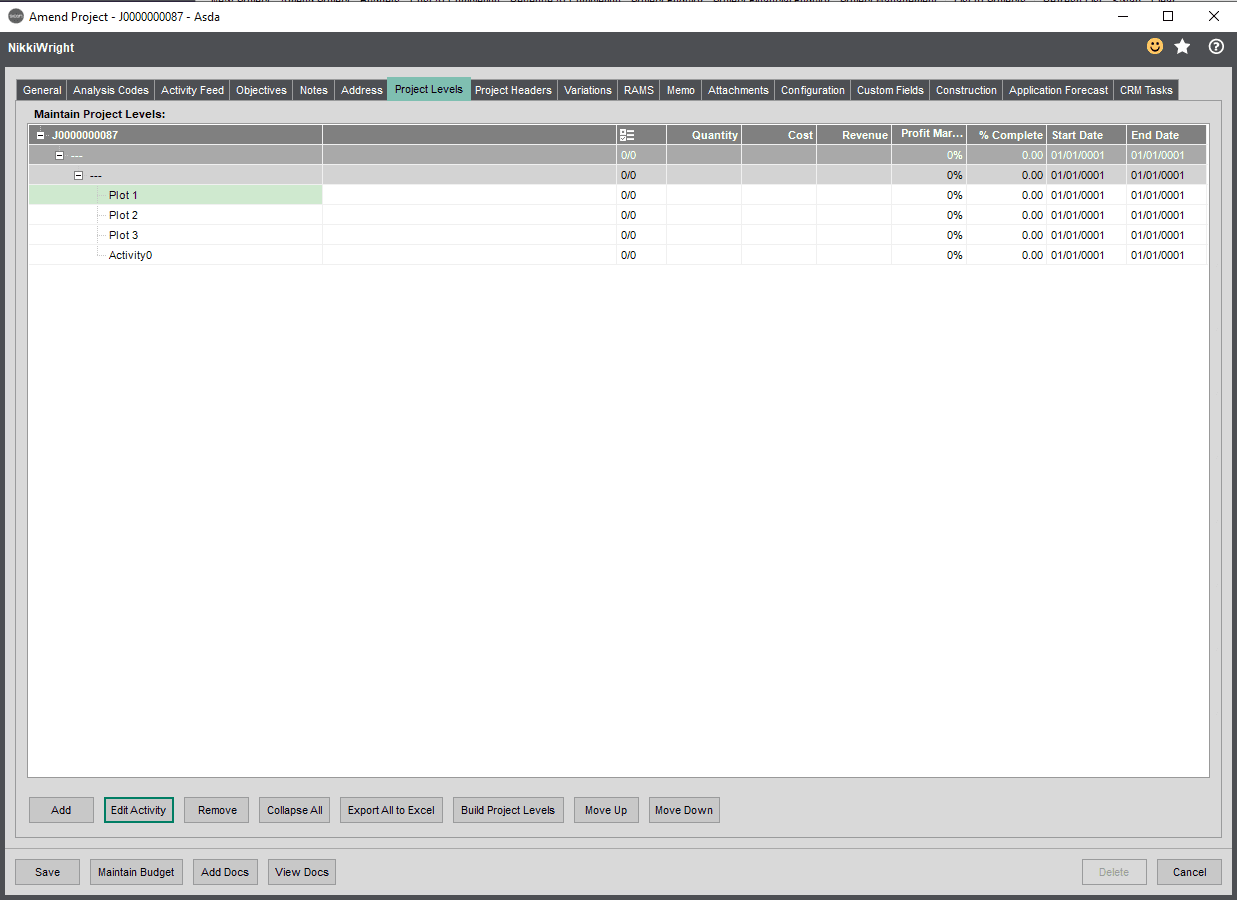Remove the selected project level

217,810
